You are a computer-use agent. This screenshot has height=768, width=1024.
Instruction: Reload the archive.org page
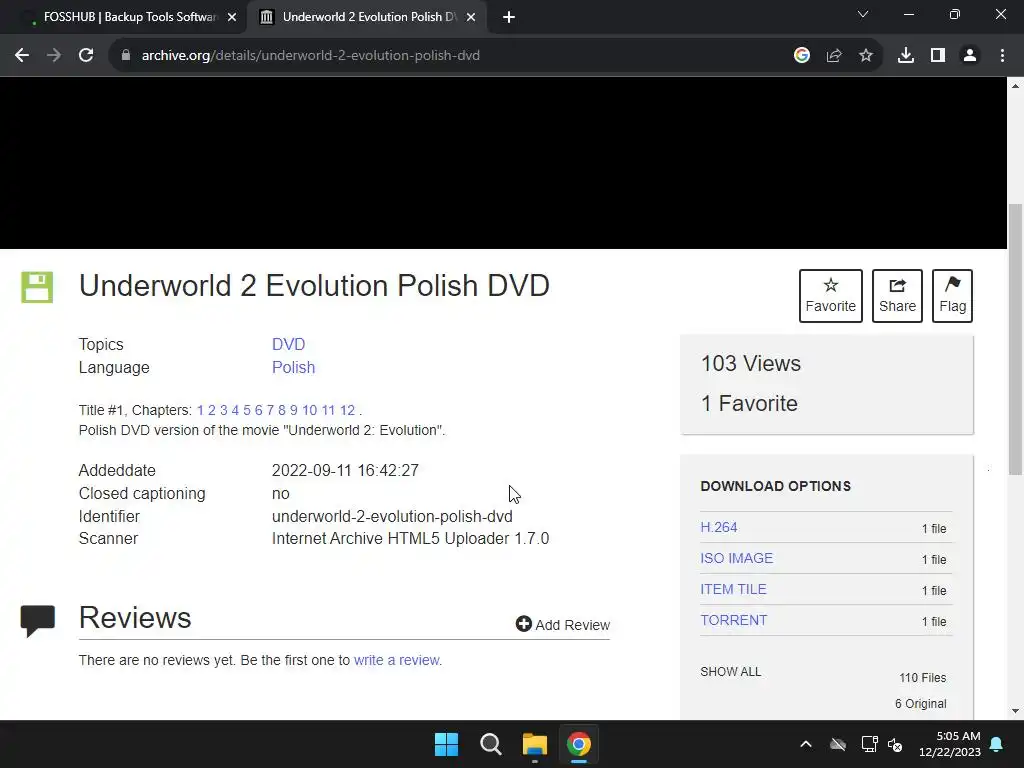[x=86, y=56]
